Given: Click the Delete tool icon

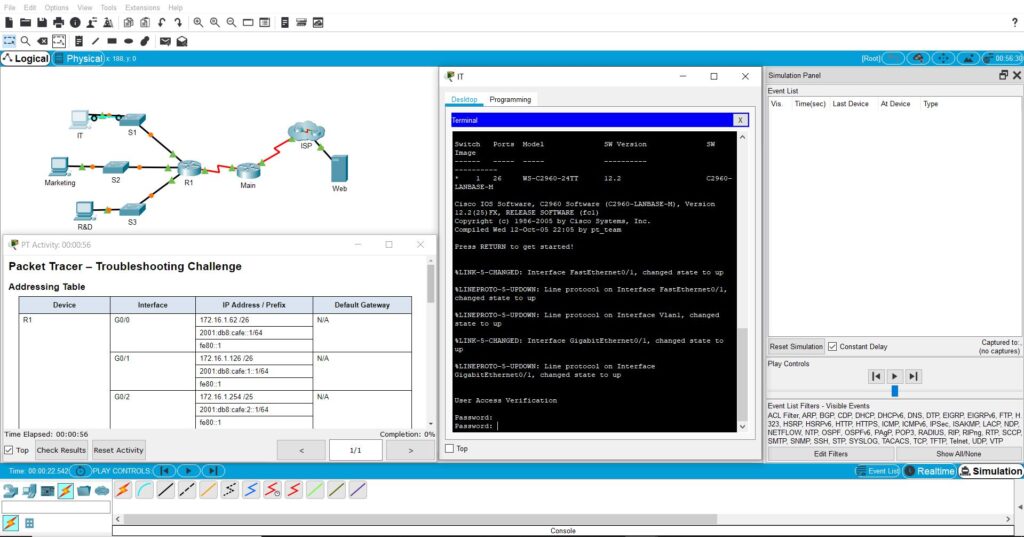Looking at the screenshot, I should point(42,41).
